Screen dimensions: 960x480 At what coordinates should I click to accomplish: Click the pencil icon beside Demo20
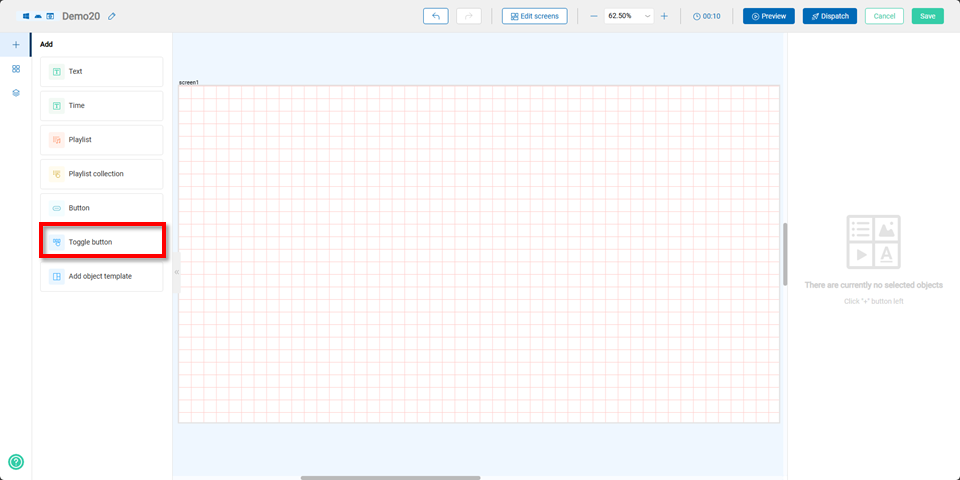112,16
